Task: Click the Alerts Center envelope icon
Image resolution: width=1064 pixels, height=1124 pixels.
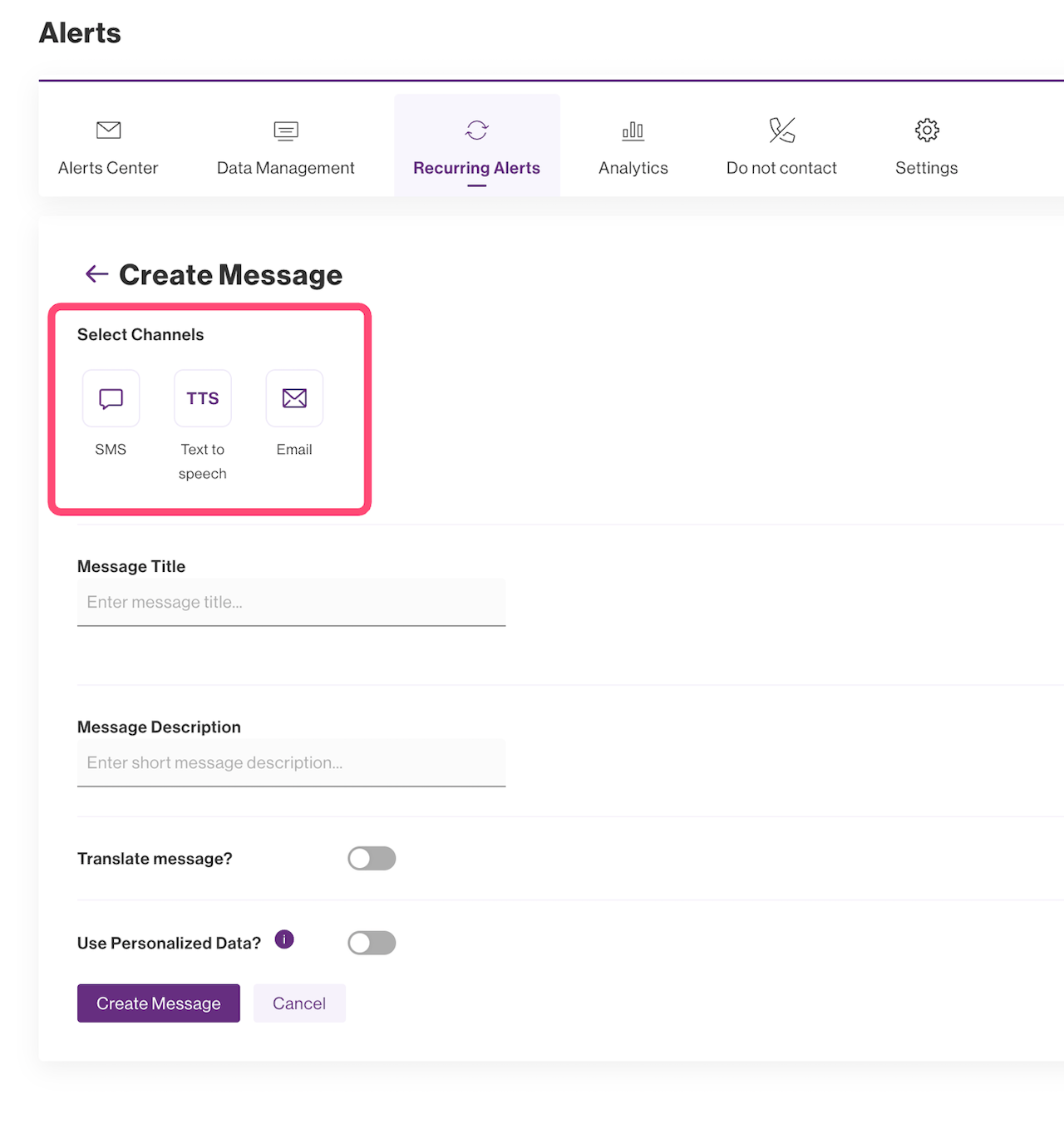Action: (x=108, y=131)
